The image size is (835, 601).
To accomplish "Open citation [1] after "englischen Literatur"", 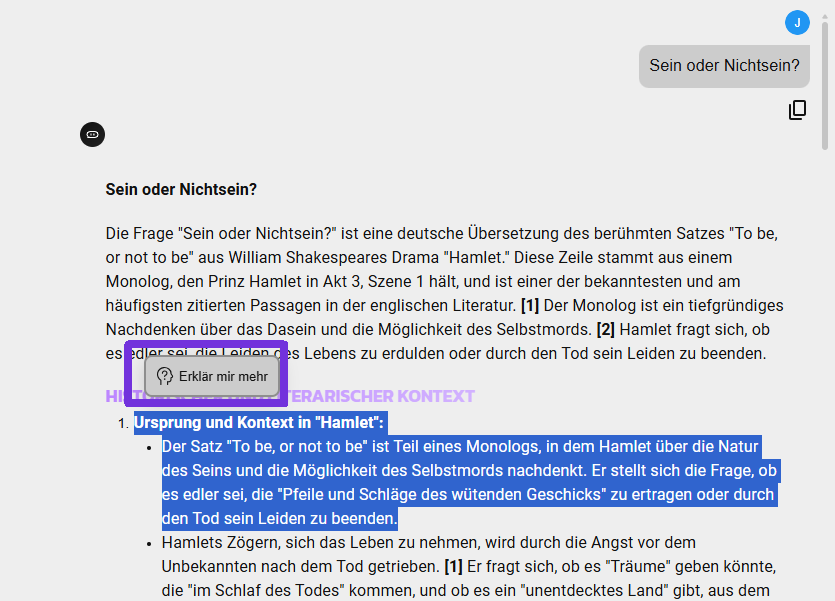I will coord(530,305).
